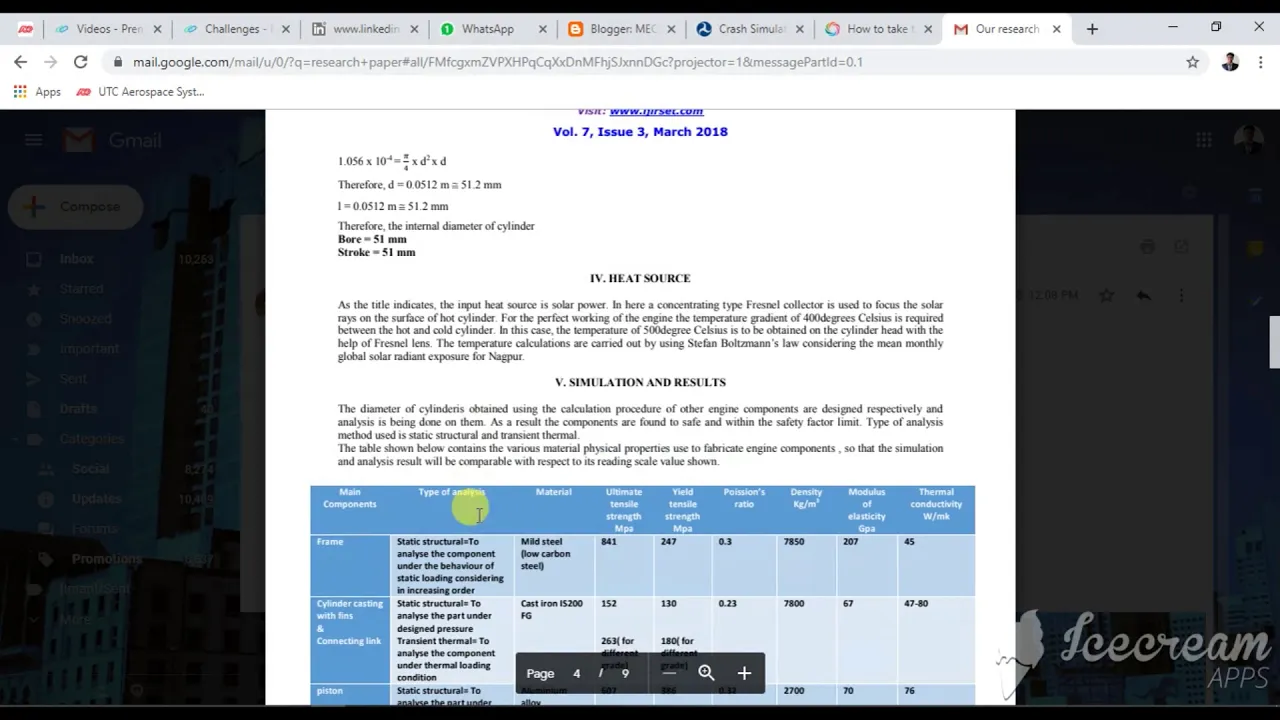Click the thermal conductivity value 47-80
The height and width of the screenshot is (720, 1280).
click(915, 604)
